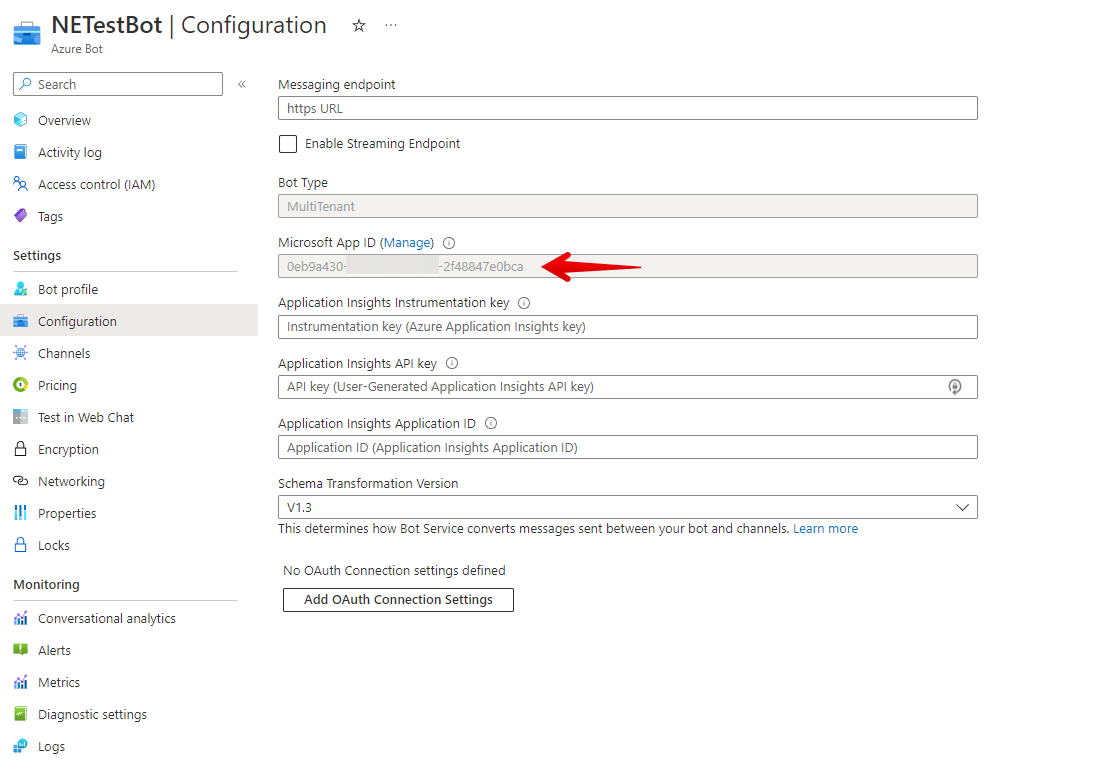Show info for Application Insights Instrumentation key
1094x774 pixels.
[x=524, y=303]
